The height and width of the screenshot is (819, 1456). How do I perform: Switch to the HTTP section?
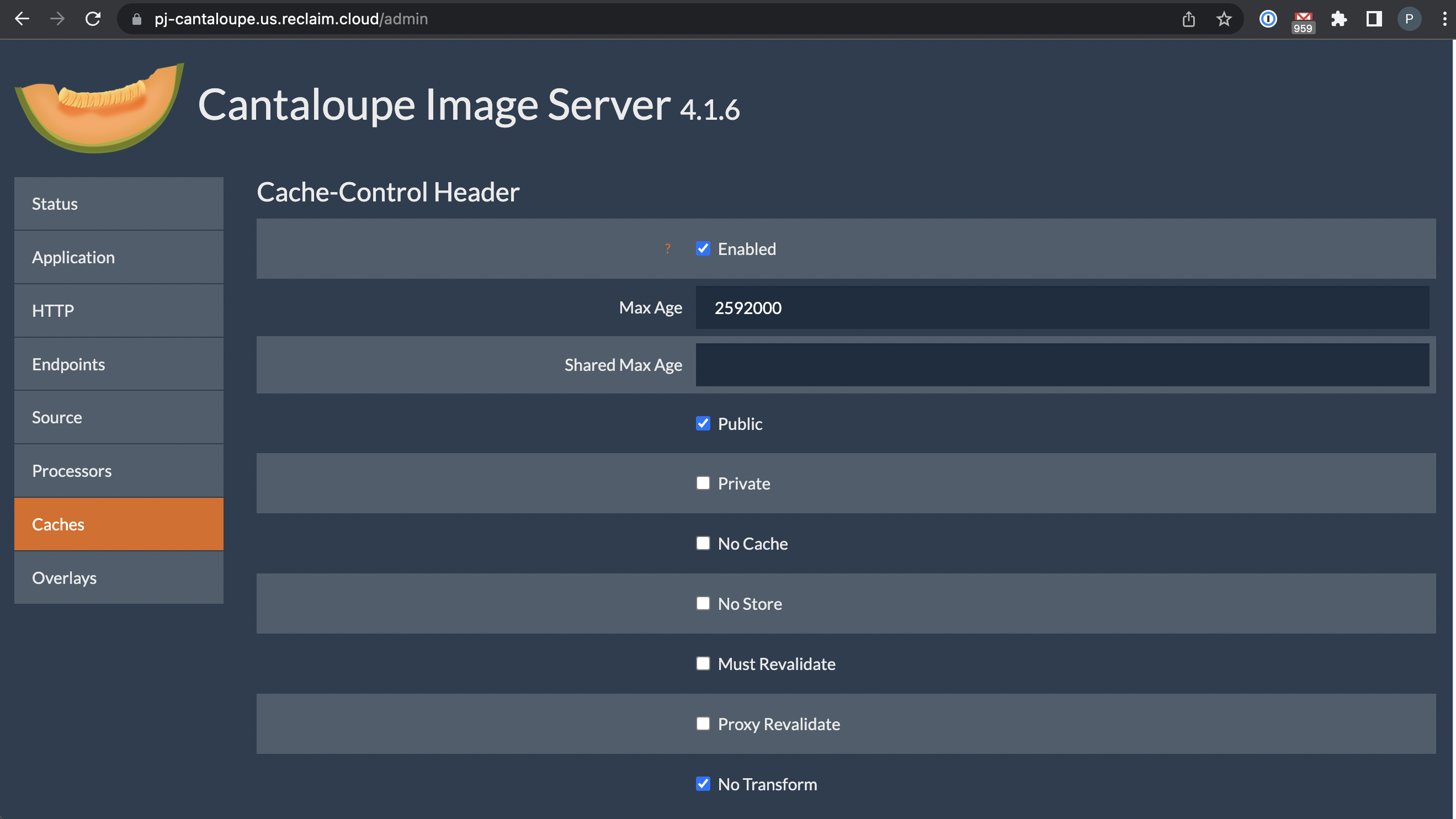(x=119, y=310)
